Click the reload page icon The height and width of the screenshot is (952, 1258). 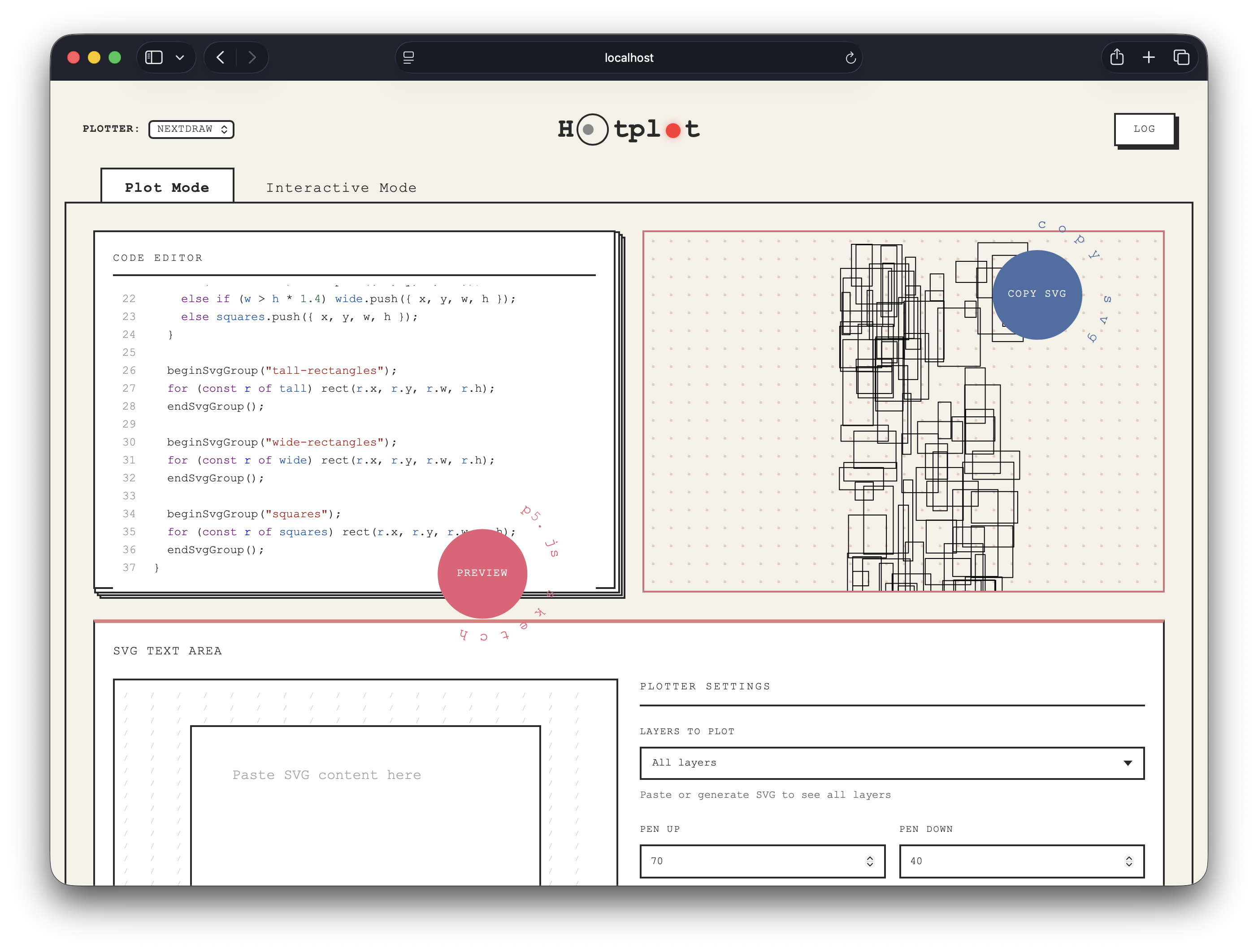(x=850, y=58)
